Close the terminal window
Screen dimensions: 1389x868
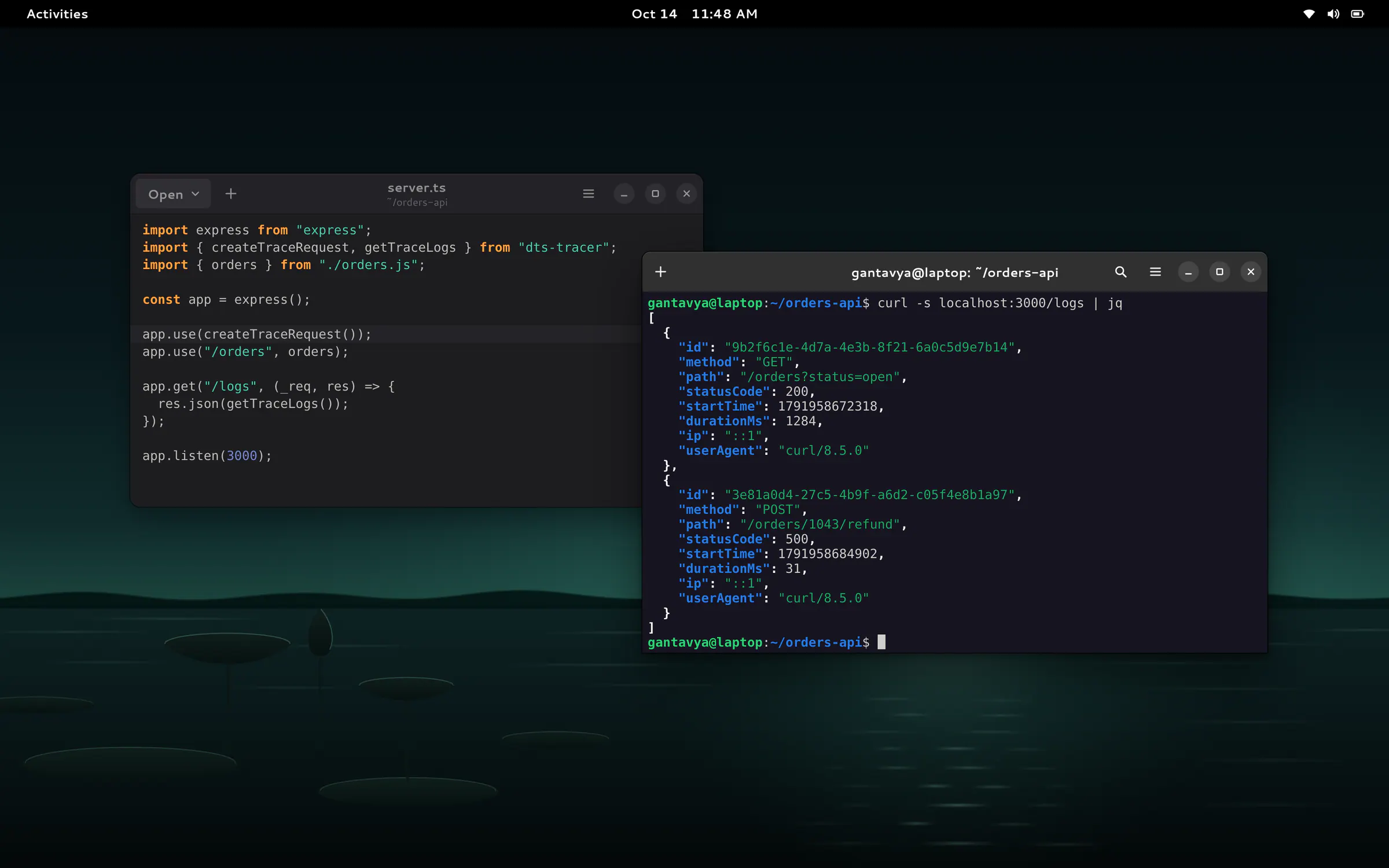(x=1251, y=272)
